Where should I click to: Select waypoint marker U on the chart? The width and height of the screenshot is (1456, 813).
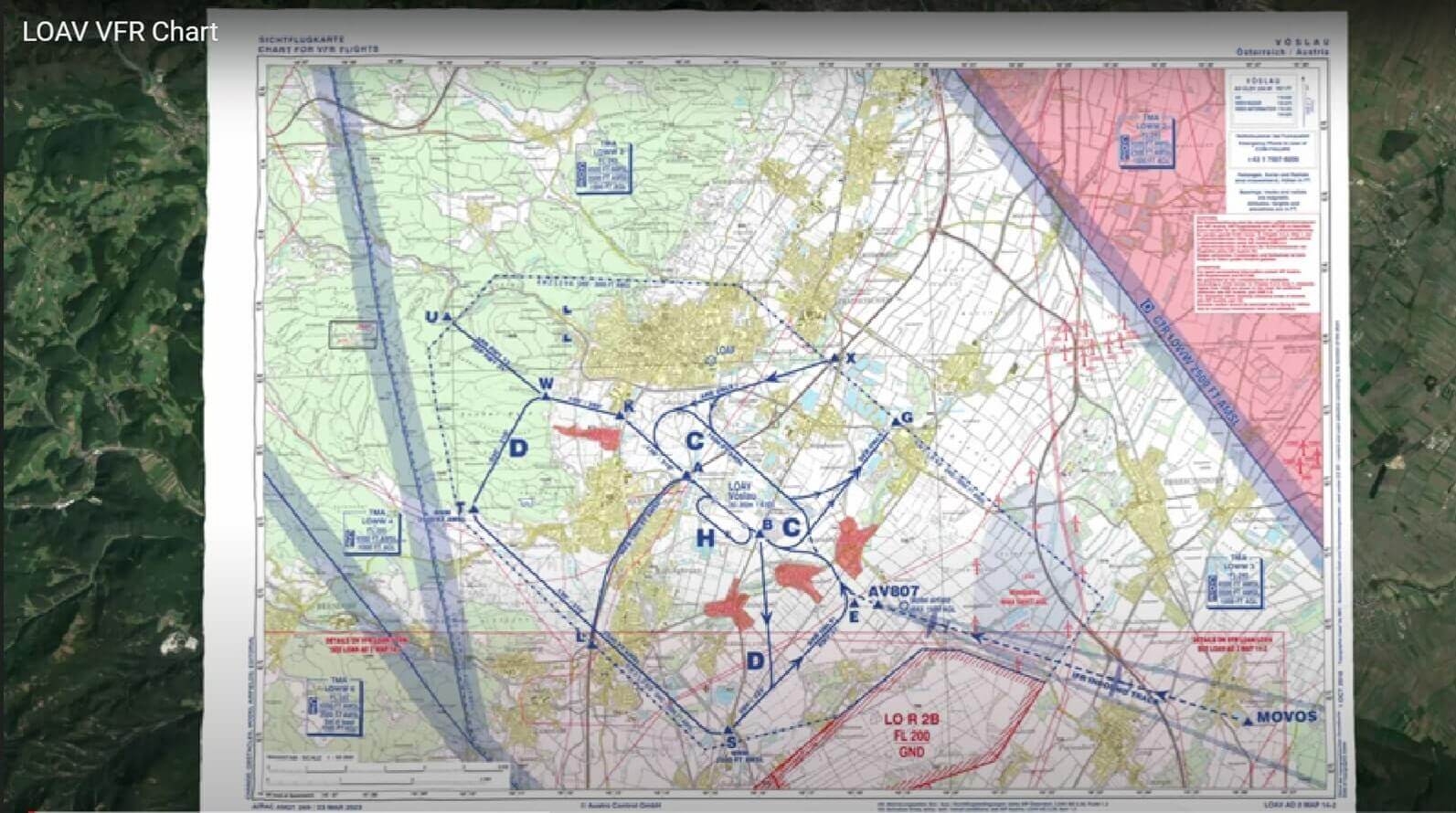pos(446,317)
